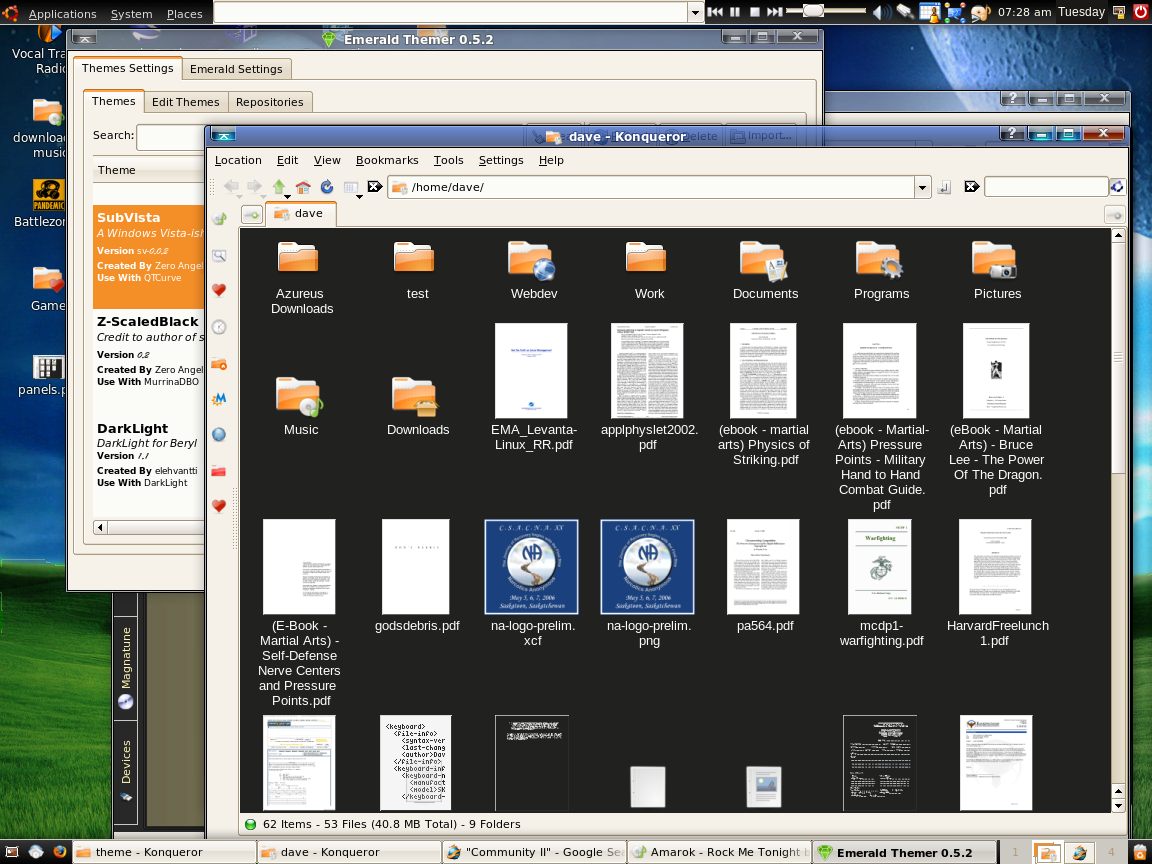Open the red folder icon in sidebar
The height and width of the screenshot is (864, 1152).
tap(219, 471)
